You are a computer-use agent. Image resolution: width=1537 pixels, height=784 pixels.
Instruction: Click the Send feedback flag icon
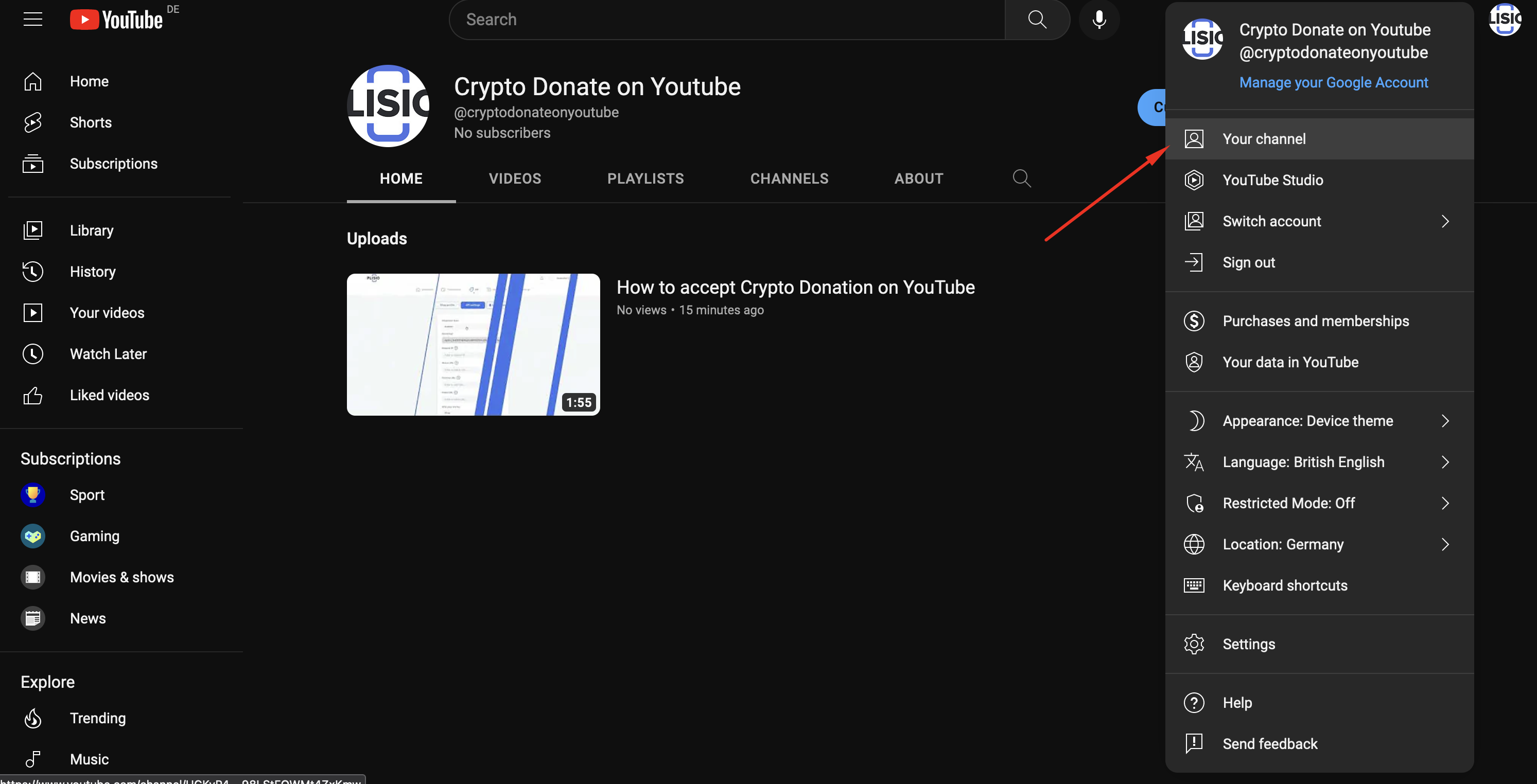1194,743
